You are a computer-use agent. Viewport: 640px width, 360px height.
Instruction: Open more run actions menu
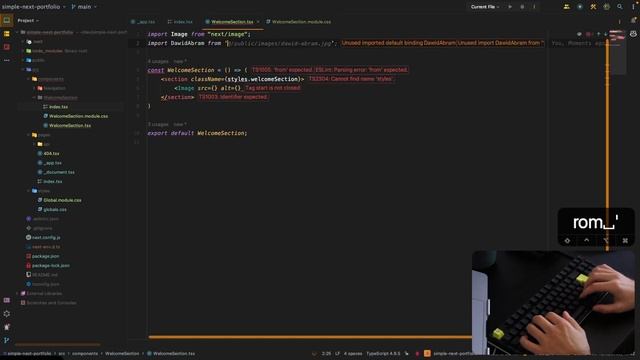(x=534, y=7)
